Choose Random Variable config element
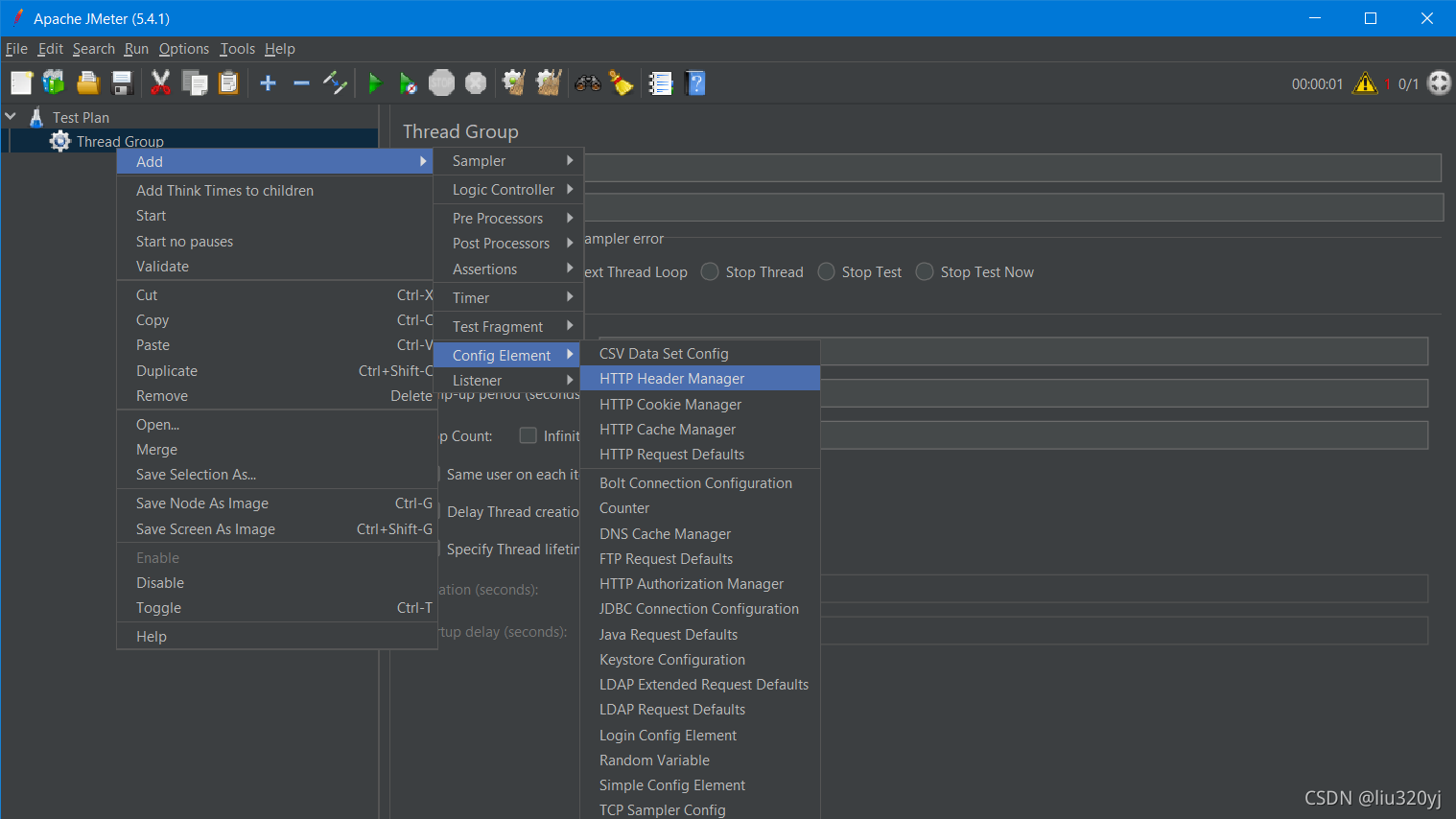 [700, 760]
